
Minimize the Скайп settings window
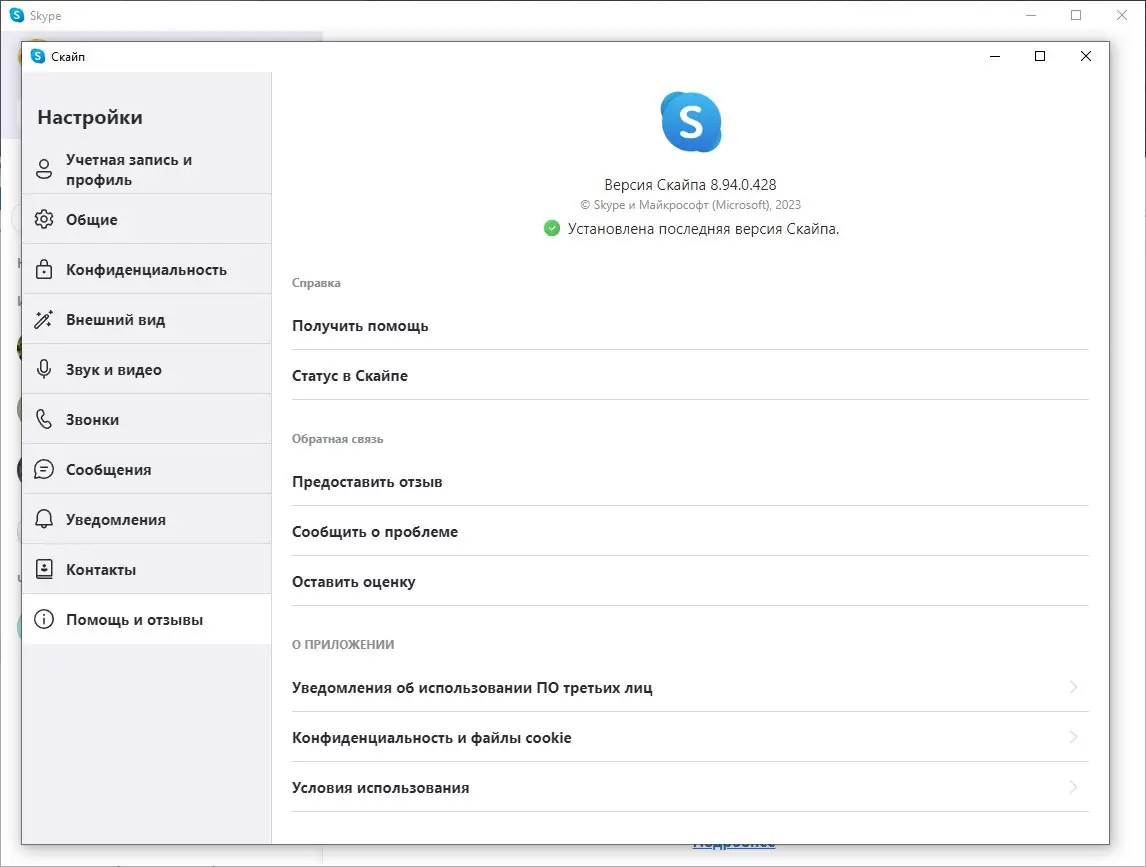(995, 56)
